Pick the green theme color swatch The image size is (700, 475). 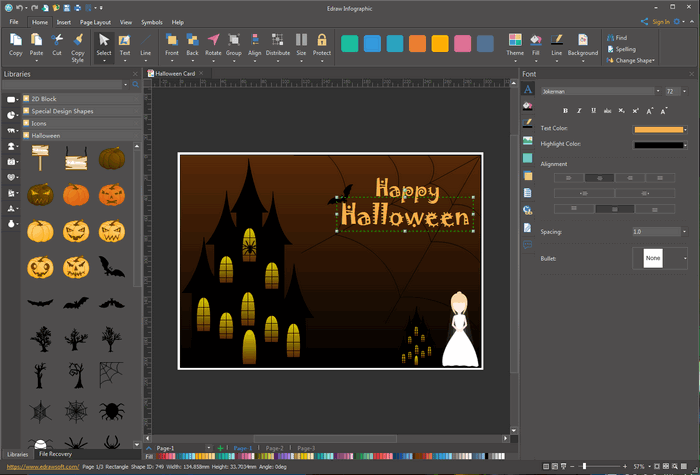coord(349,44)
